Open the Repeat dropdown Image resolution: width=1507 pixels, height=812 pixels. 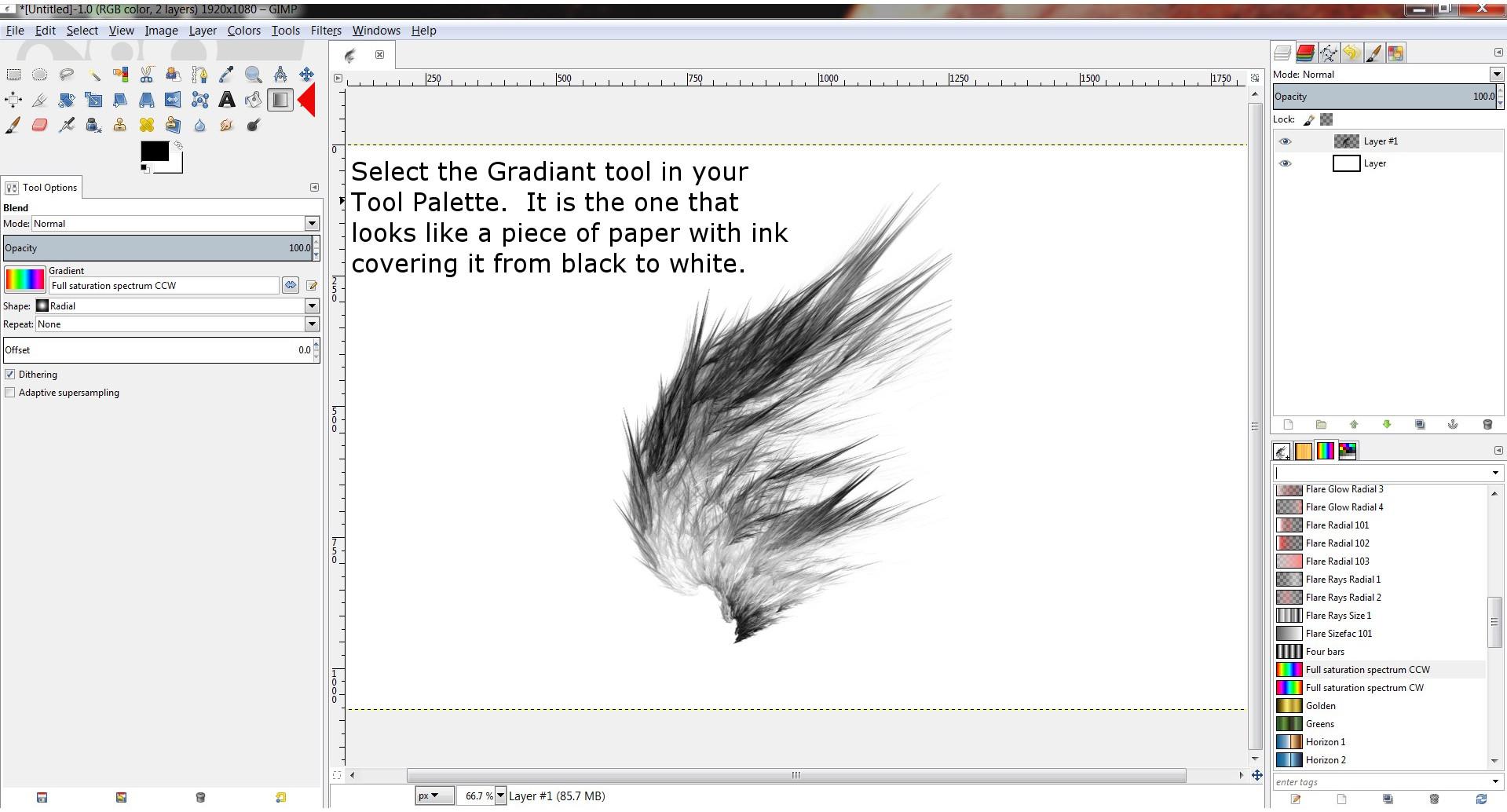click(x=312, y=324)
